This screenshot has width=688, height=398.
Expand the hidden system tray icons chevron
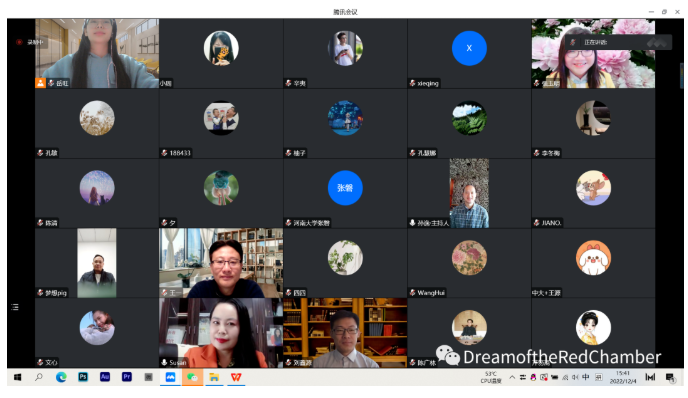point(512,377)
